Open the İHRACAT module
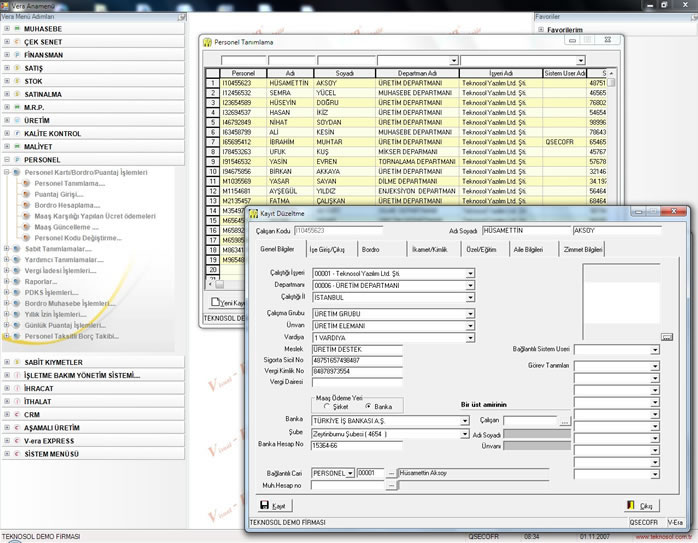Image resolution: width=698 pixels, height=543 pixels. tap(93, 389)
